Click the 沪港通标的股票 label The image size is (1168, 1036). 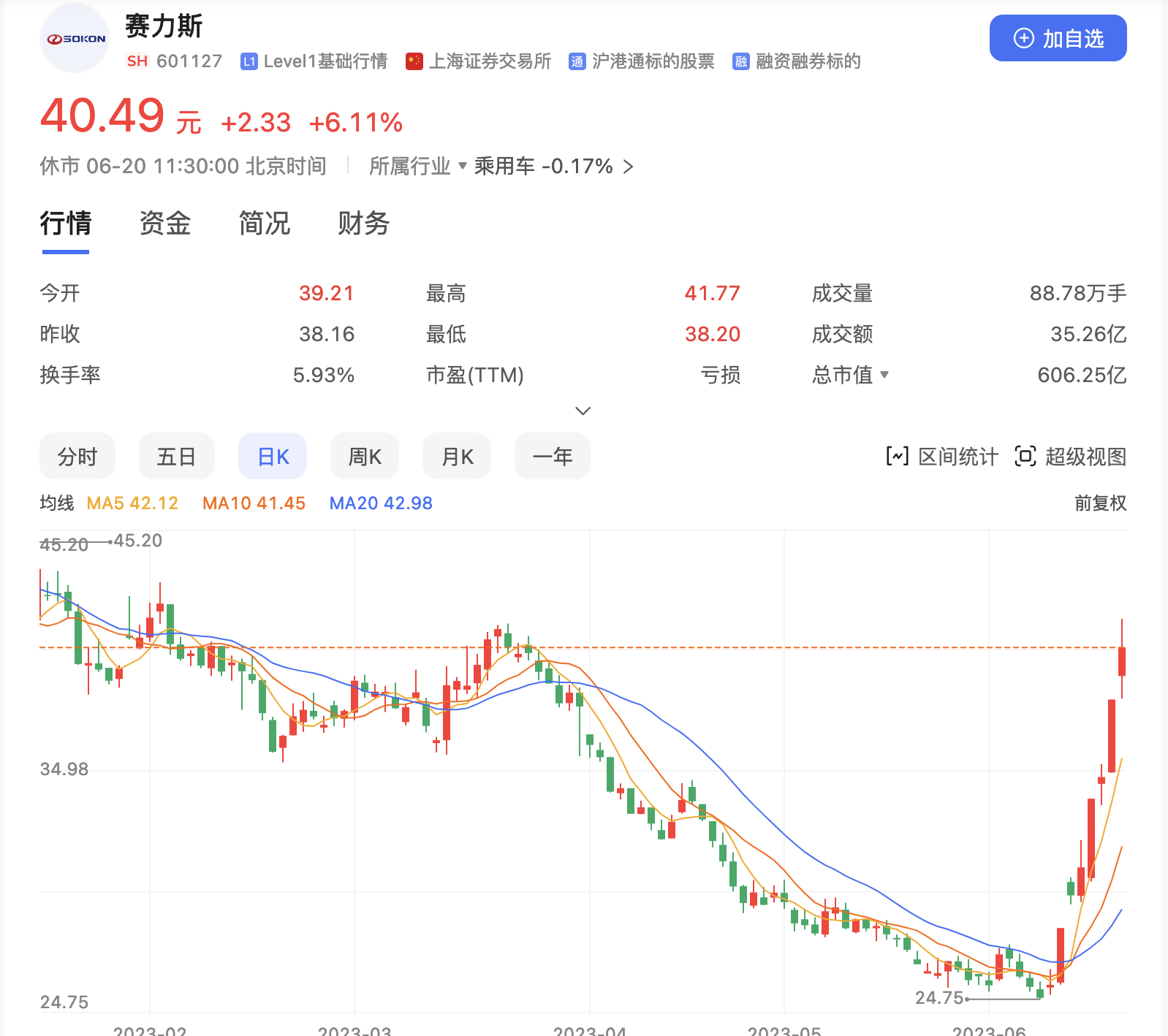tap(653, 61)
